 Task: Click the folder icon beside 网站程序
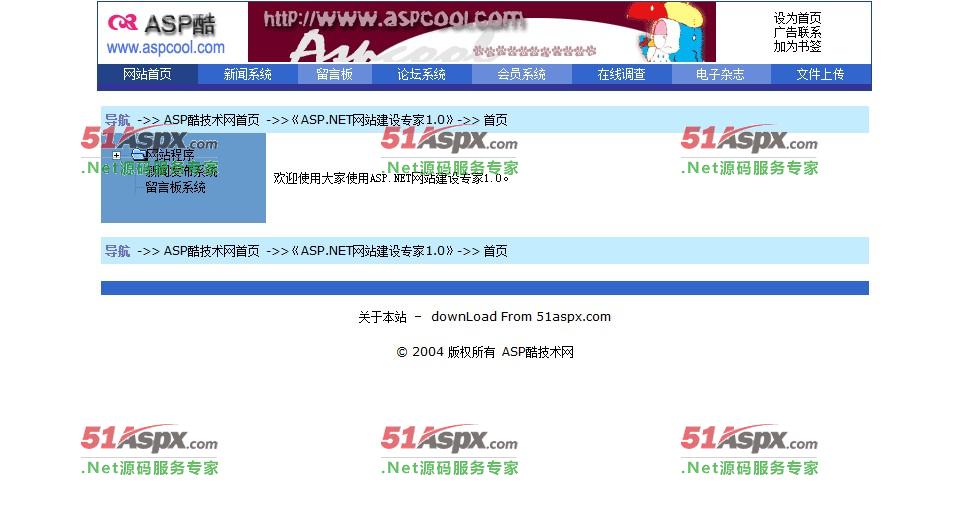tap(138, 155)
